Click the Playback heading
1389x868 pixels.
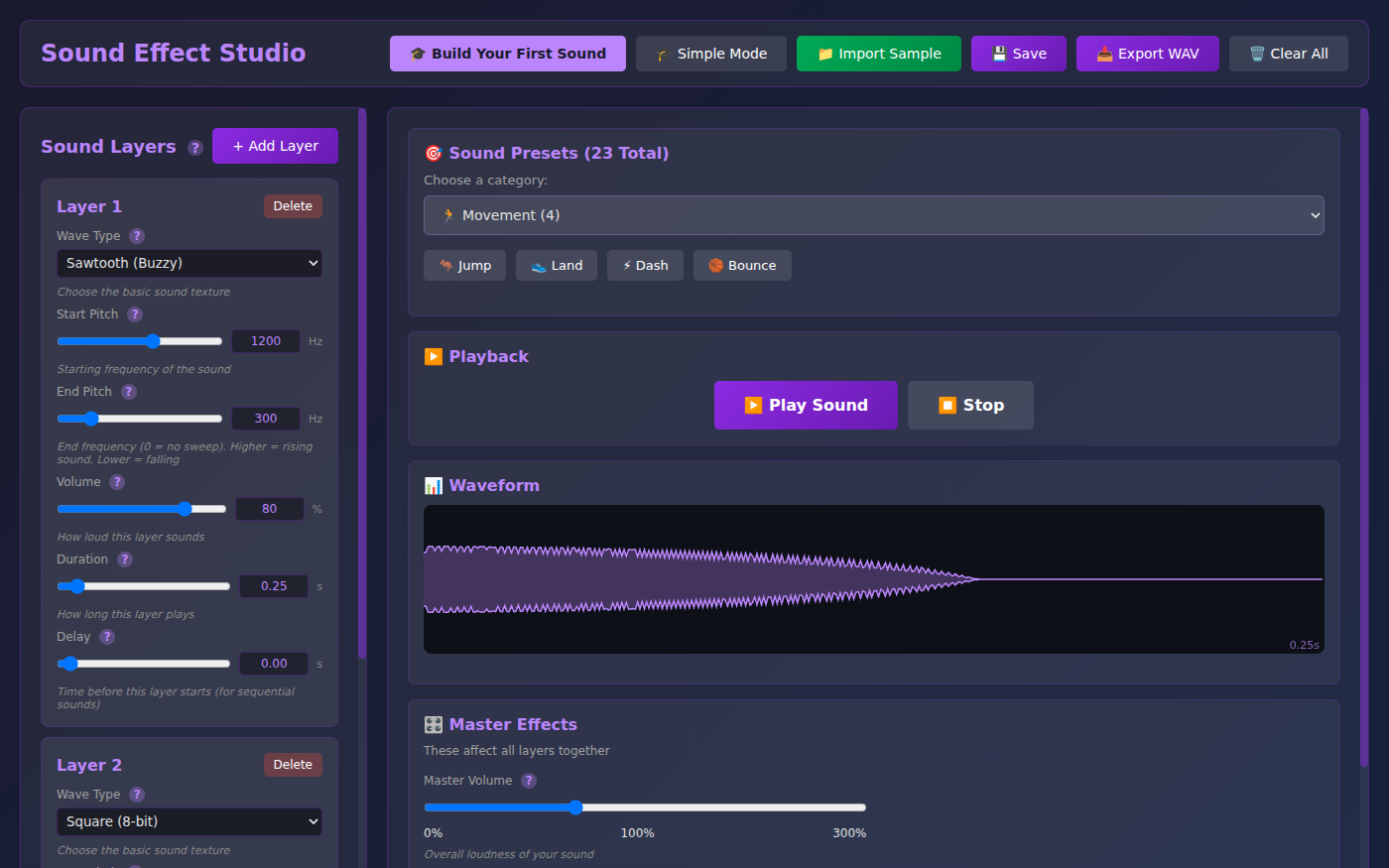476,356
